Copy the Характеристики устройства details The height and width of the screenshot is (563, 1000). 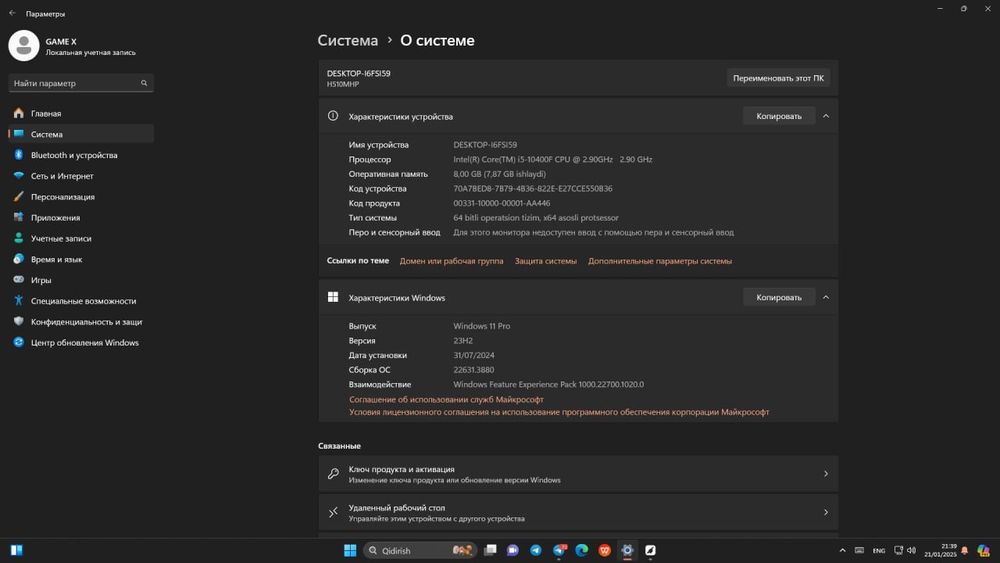(779, 116)
